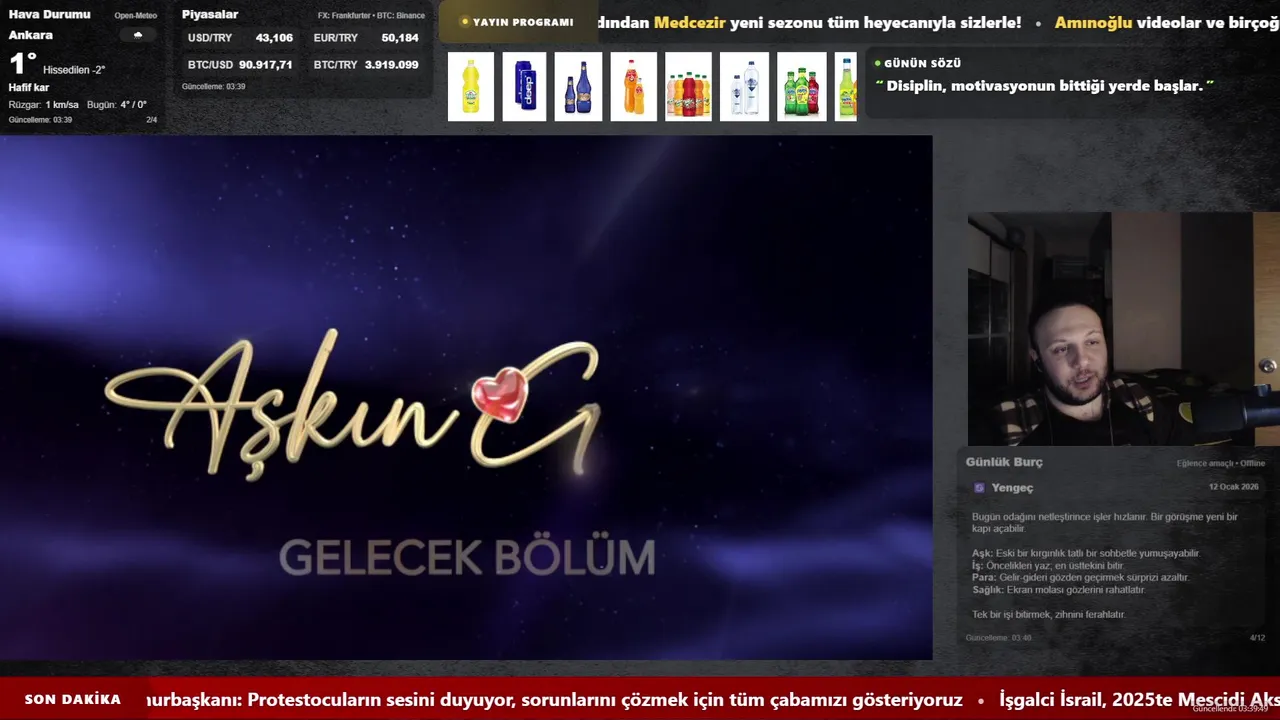Click the Yengeç zodiac sign icon
Screen dimensions: 1280x720
pyautogui.click(x=979, y=488)
